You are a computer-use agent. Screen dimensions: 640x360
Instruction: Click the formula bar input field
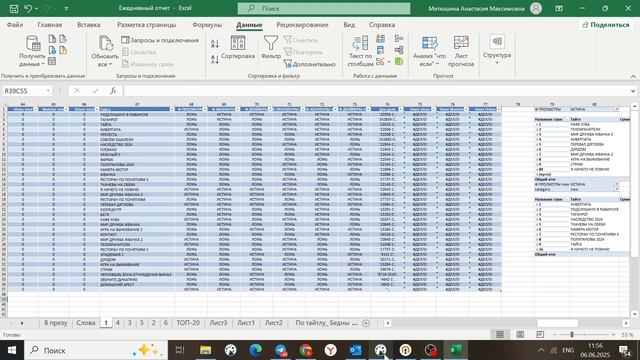pos(376,91)
